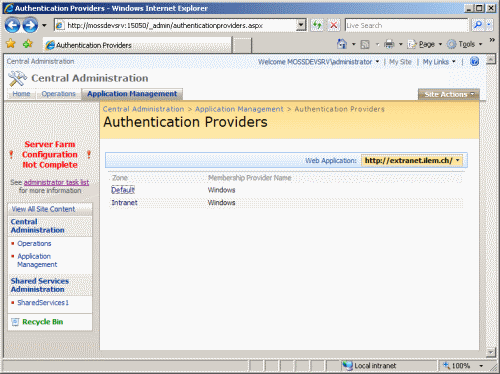Open the Page menu
This screenshot has height=374, width=500.
(425, 44)
